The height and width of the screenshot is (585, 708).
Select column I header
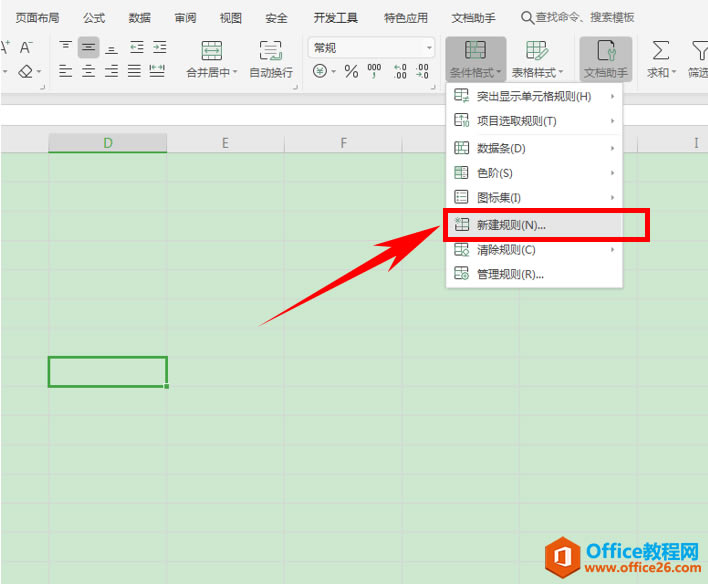tap(673, 143)
